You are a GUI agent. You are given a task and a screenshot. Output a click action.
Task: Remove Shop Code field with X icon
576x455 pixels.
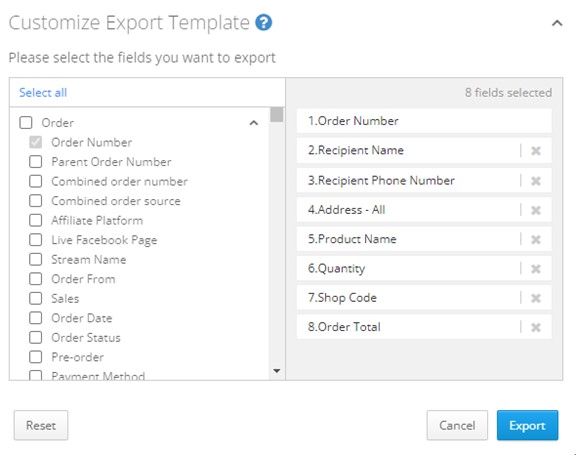click(536, 298)
